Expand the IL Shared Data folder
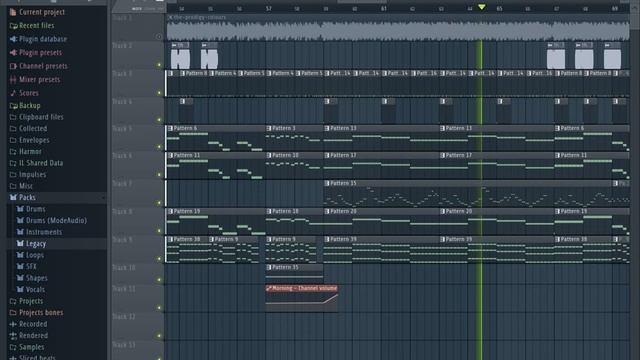Viewport: 640px width, 360px height. click(13, 163)
